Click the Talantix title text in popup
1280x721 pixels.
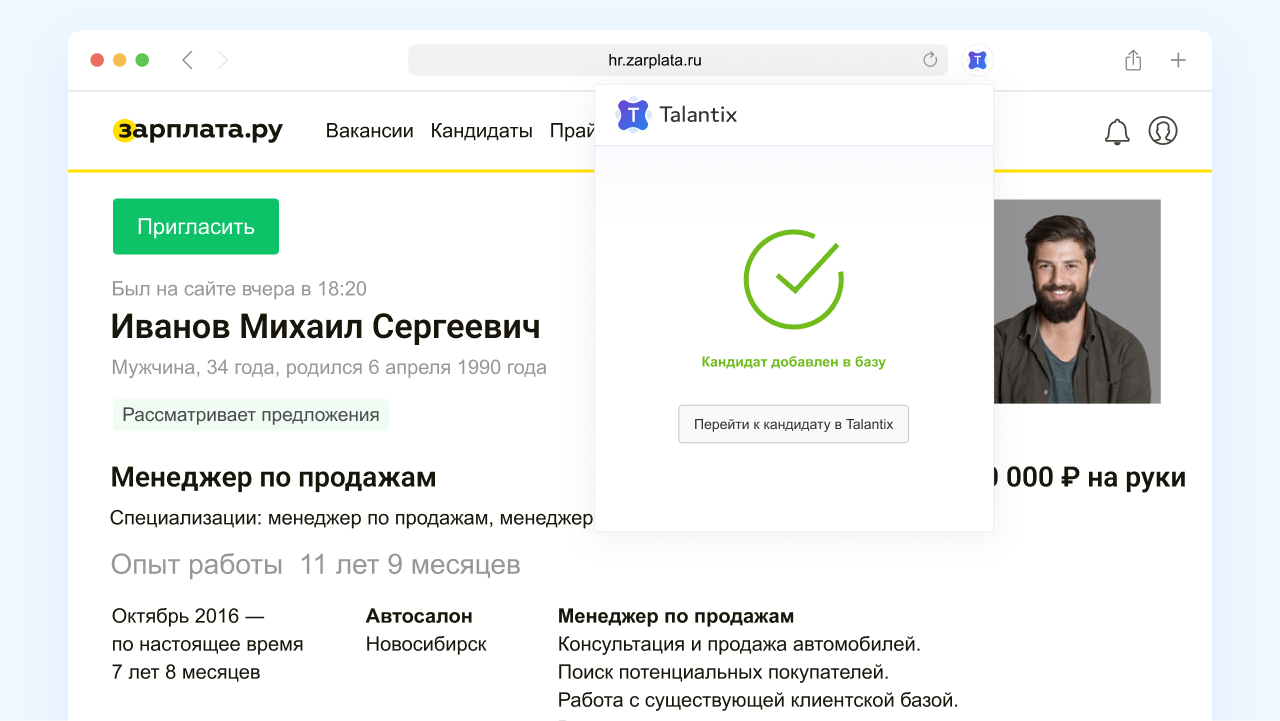tap(699, 115)
